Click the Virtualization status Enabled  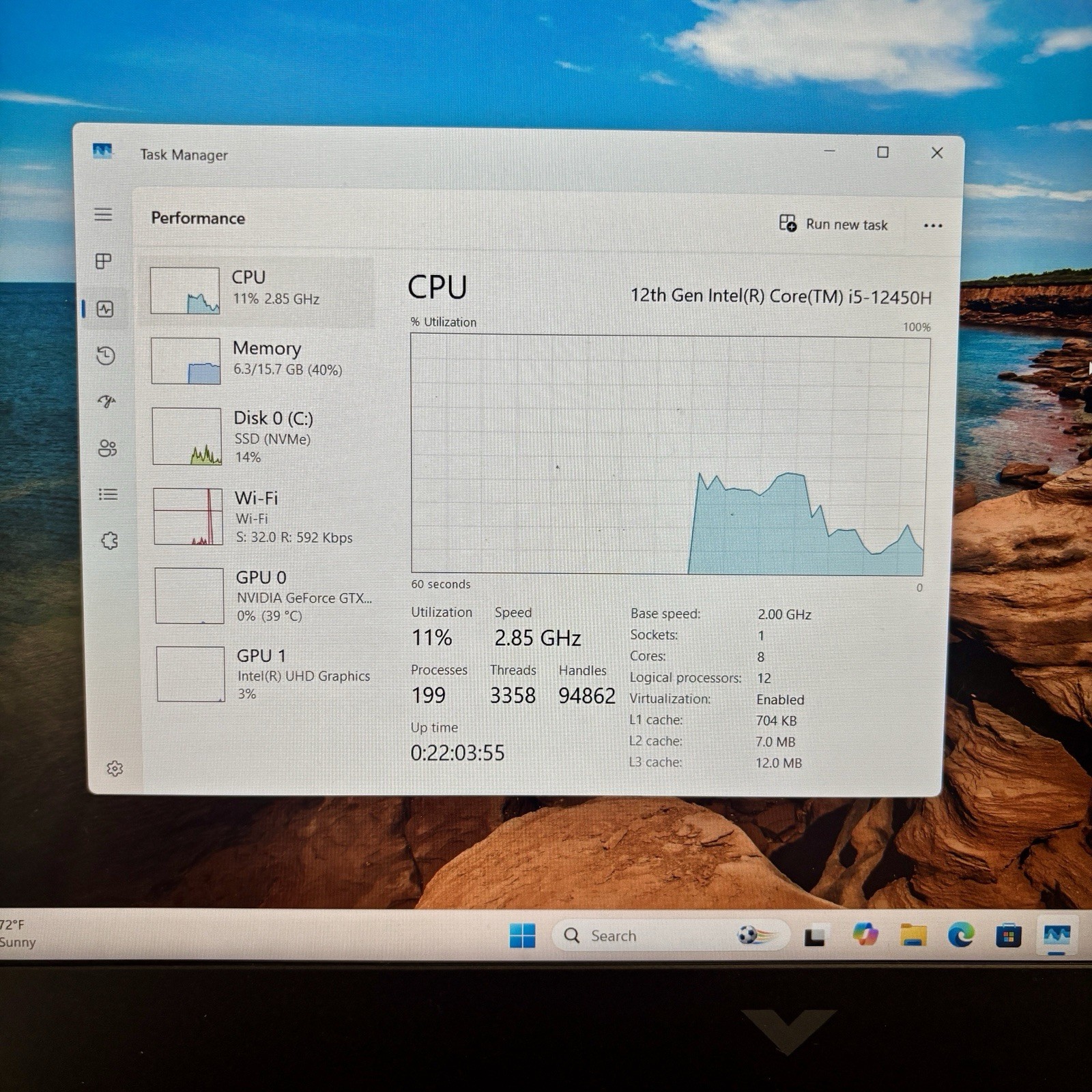click(x=780, y=700)
